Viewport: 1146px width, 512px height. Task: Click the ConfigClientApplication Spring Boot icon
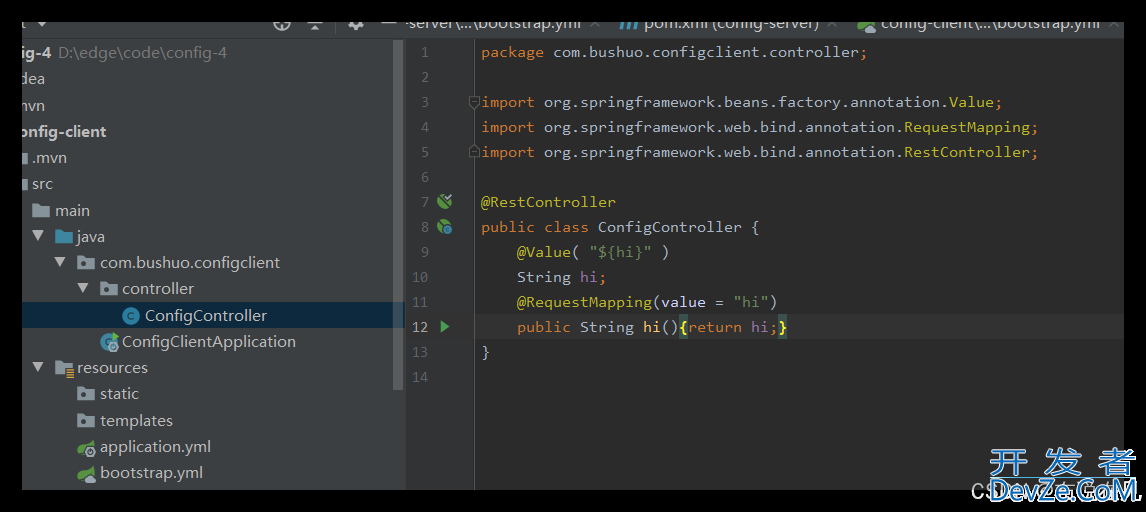[110, 342]
